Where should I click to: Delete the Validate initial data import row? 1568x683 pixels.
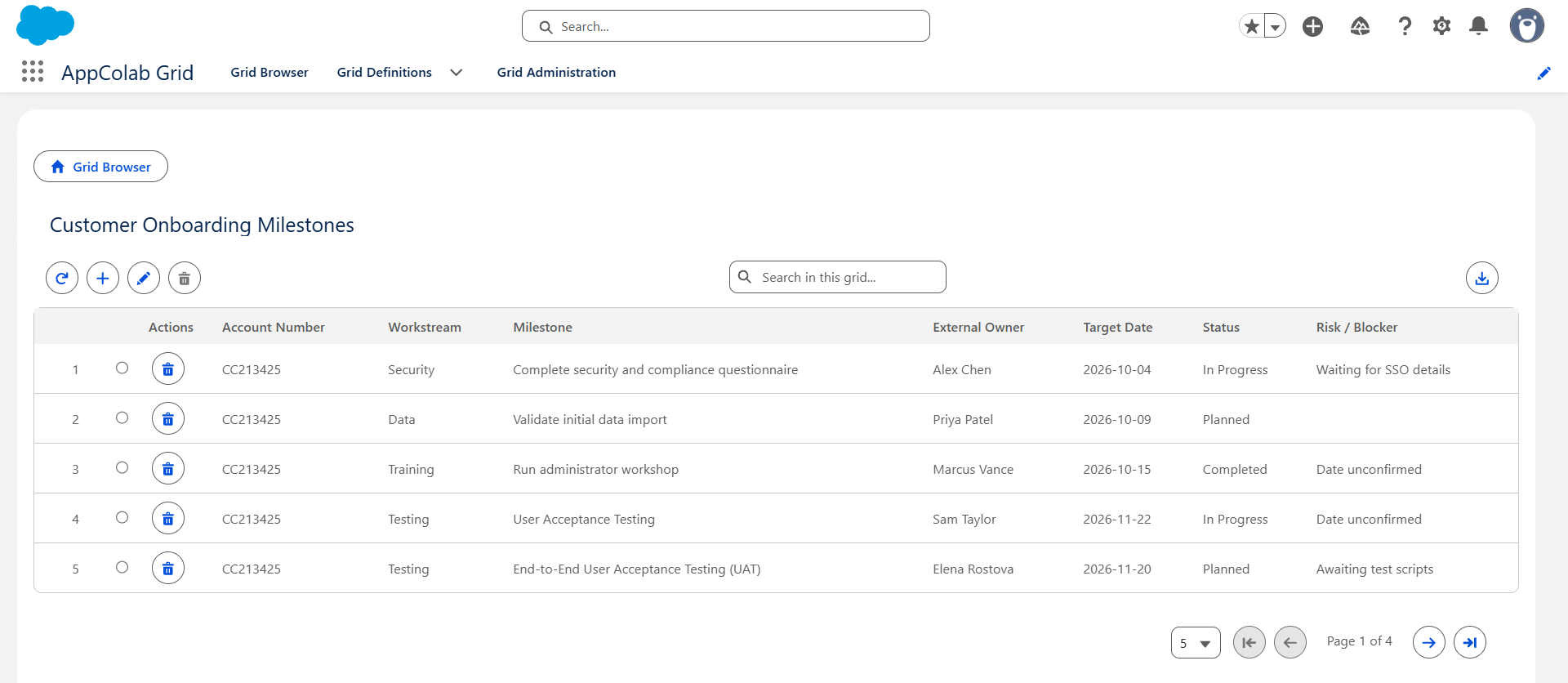pos(168,419)
